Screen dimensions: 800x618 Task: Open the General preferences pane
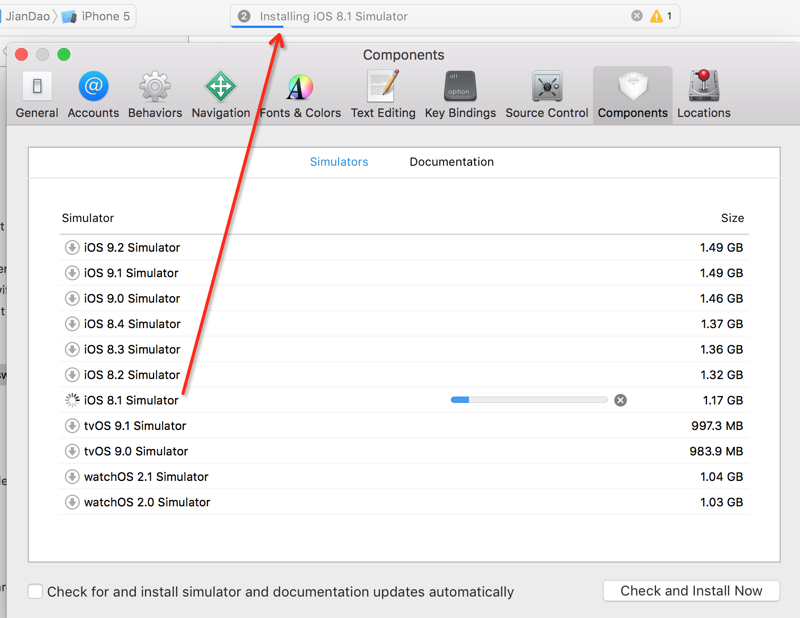point(37,95)
